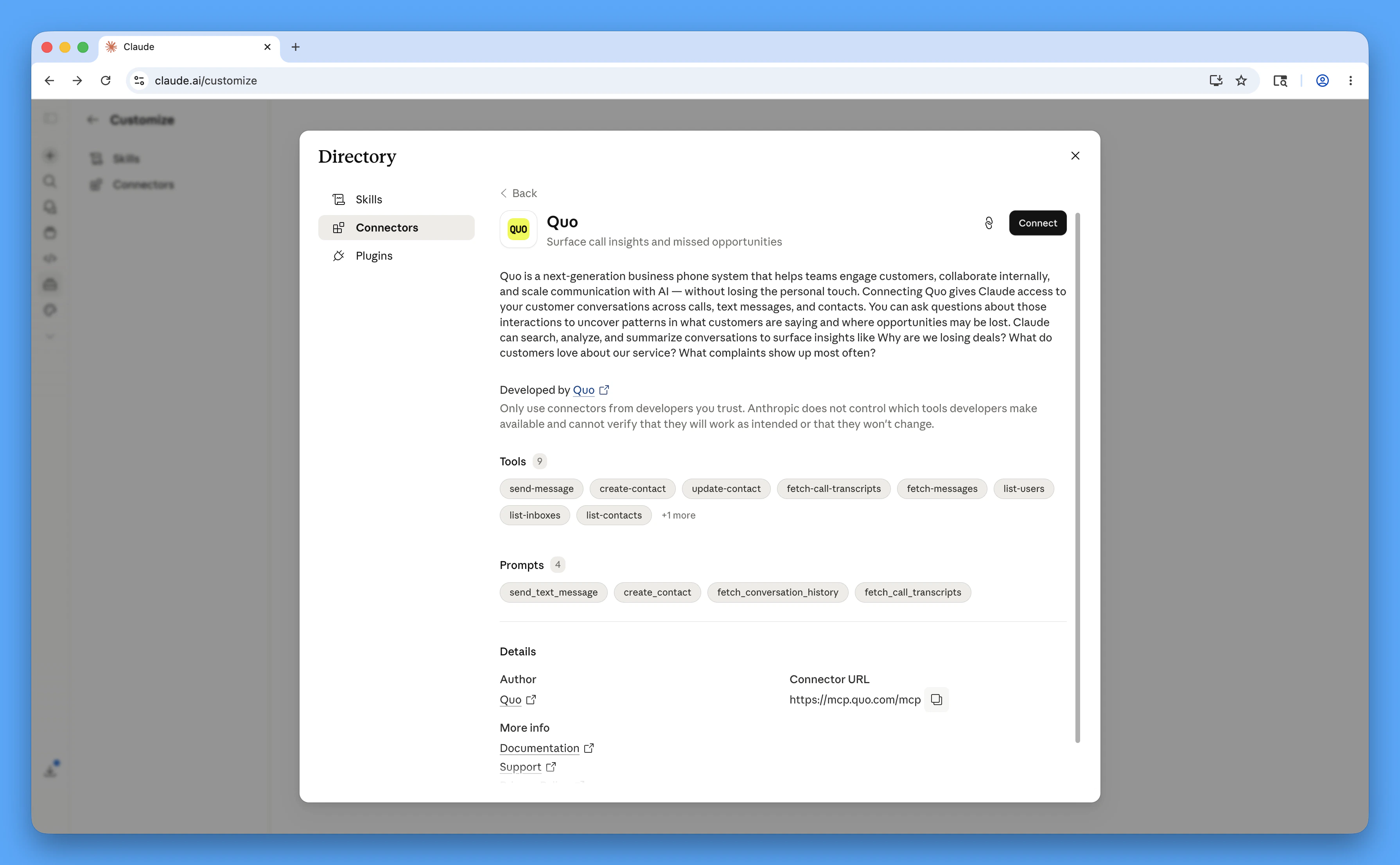Screen dimensions: 1400x865
Task: Select the send-message tool chip
Action: click(541, 488)
